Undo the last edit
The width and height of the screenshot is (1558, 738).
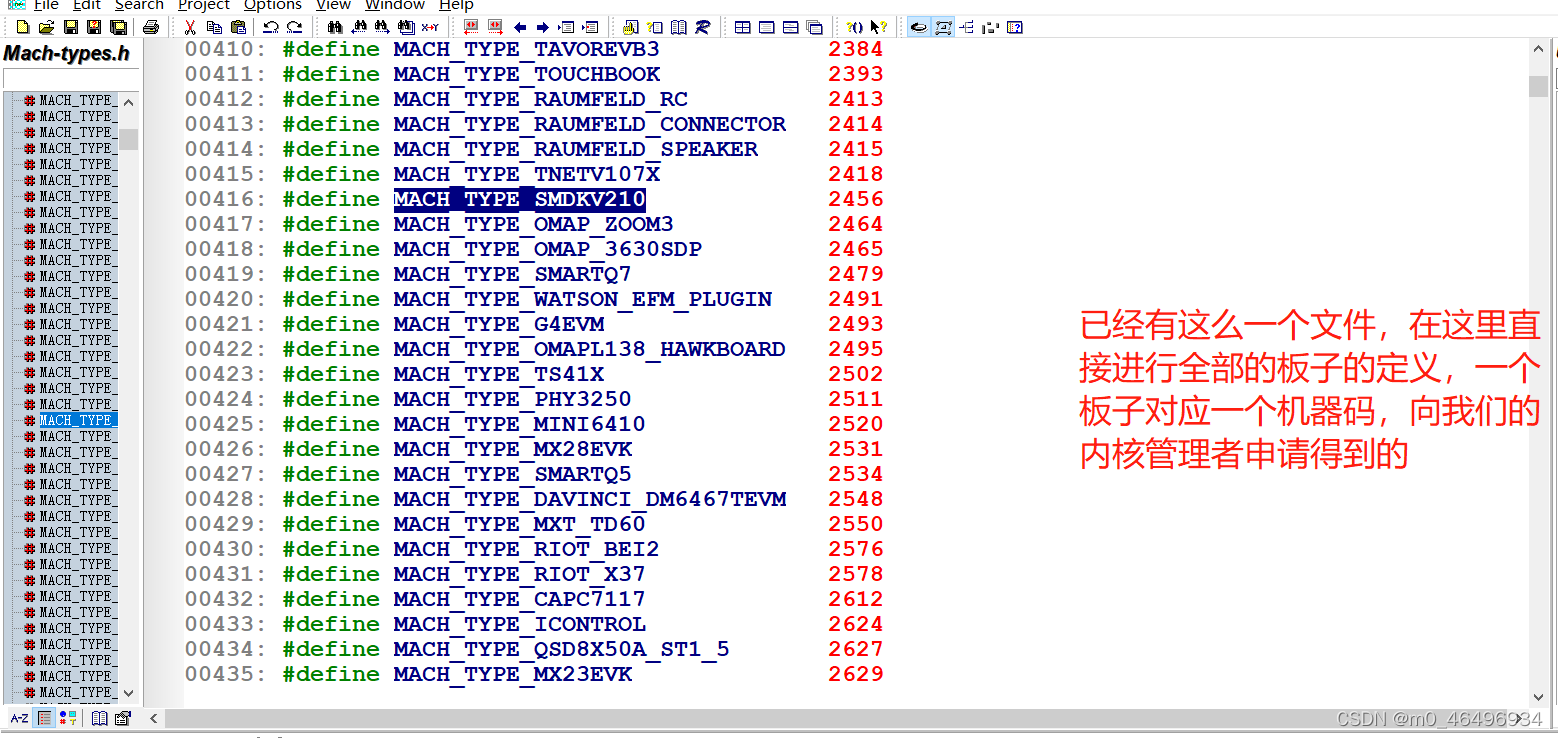coord(270,27)
